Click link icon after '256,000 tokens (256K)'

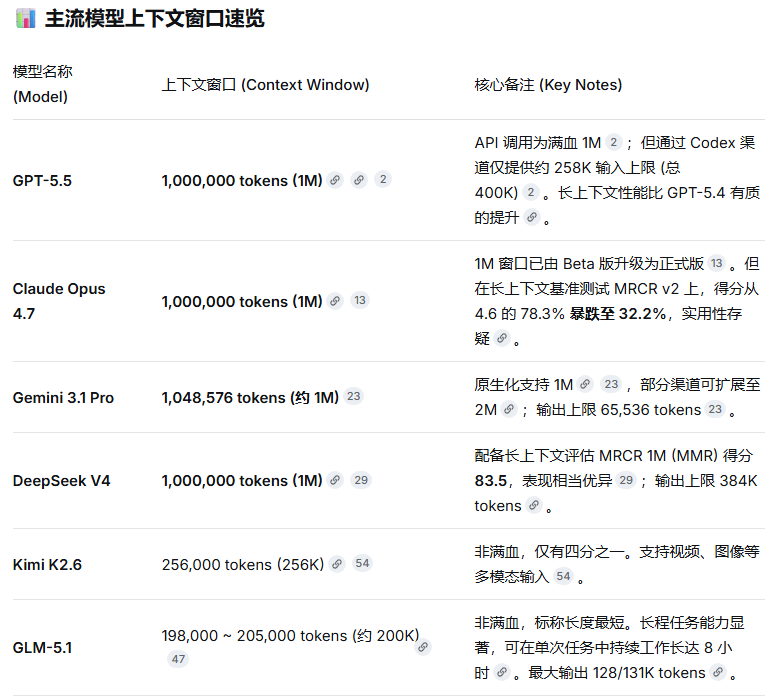pos(337,564)
